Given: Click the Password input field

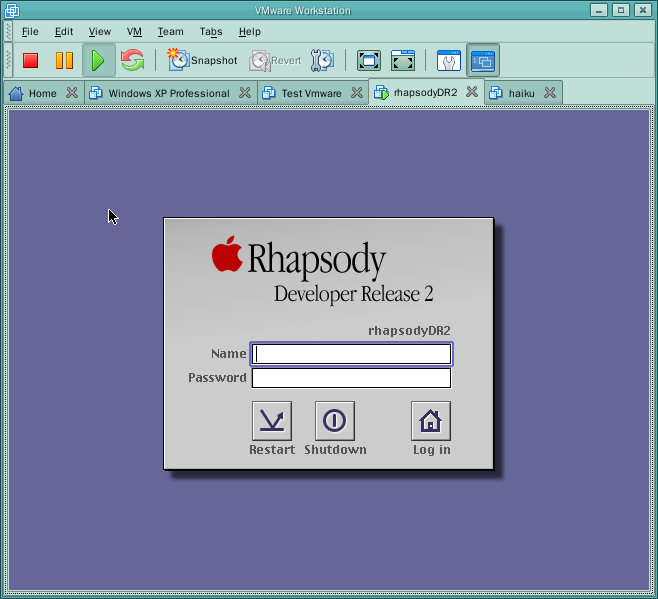Looking at the screenshot, I should 351,378.
